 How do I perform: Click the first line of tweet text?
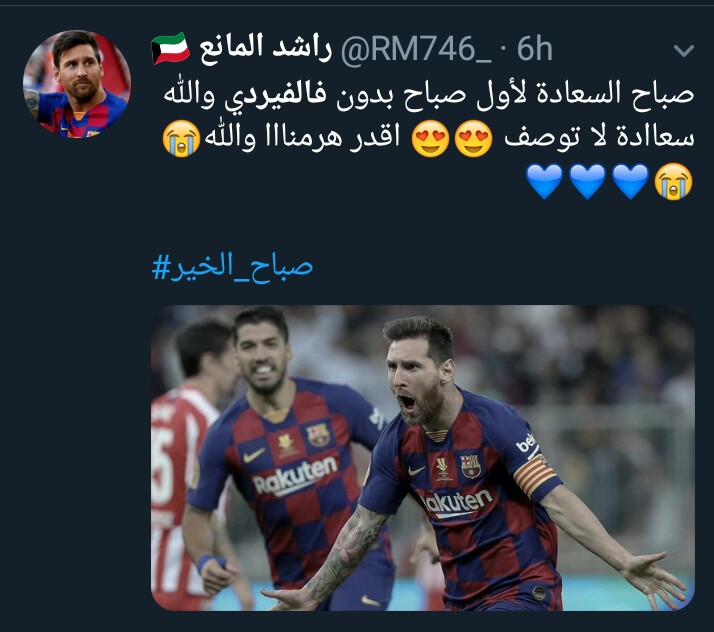428,95
